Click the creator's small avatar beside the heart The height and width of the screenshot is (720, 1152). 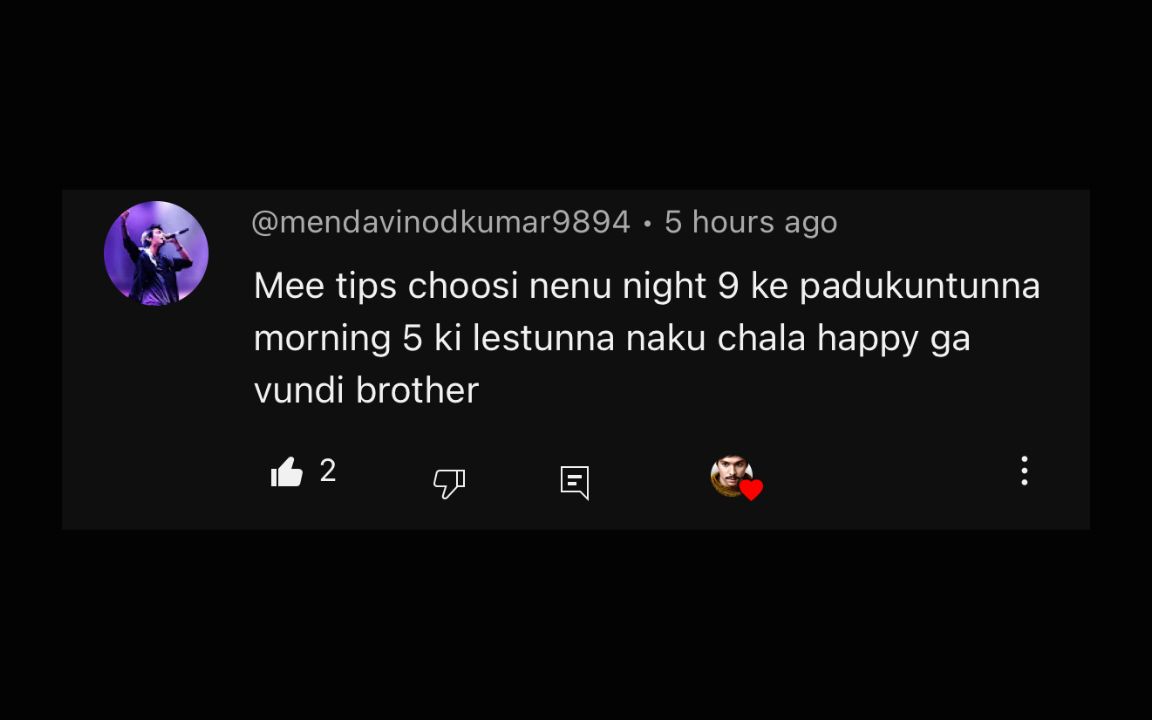pyautogui.click(x=730, y=475)
